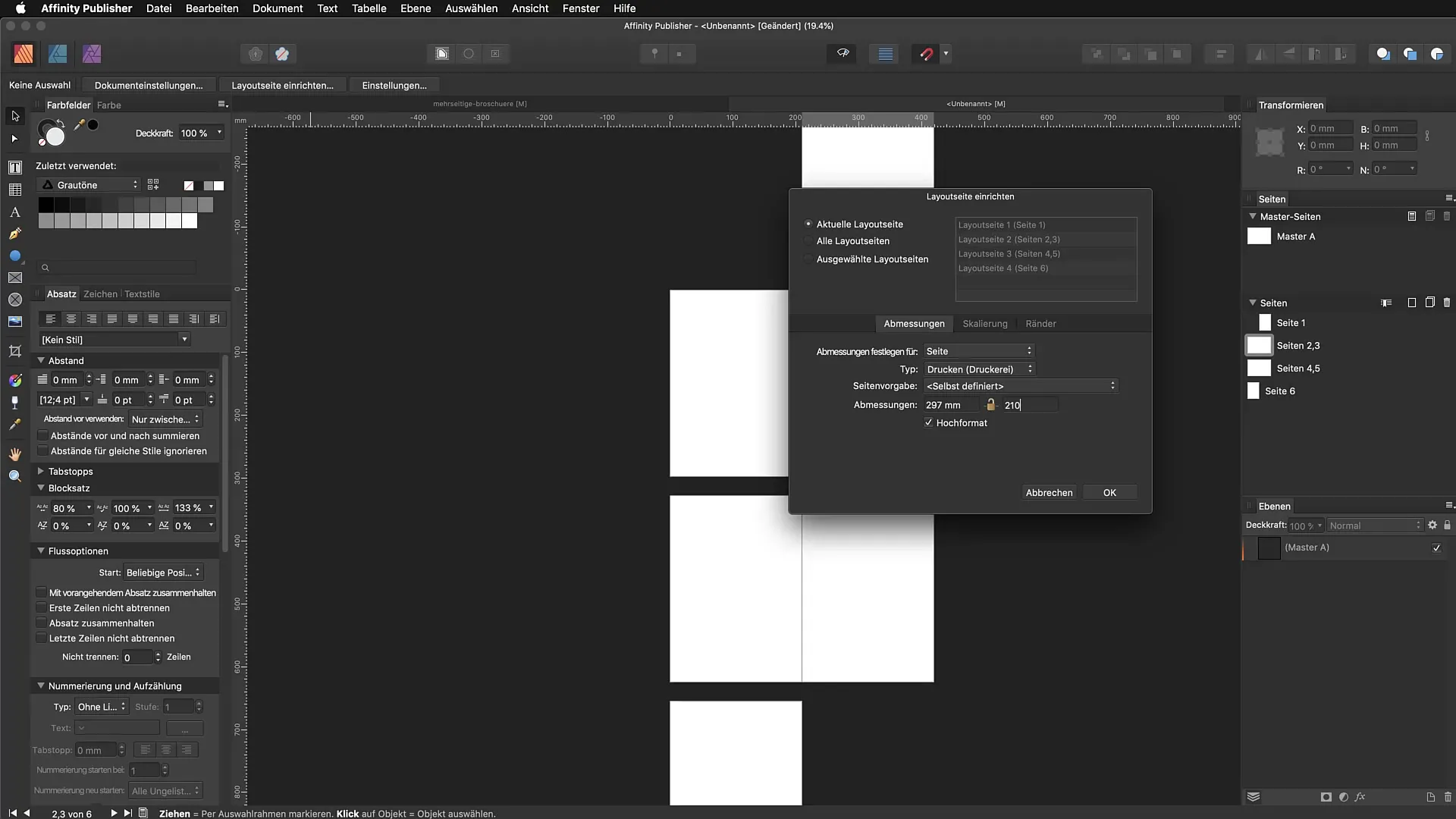
Task: Click the Einstellungen button
Action: (x=394, y=85)
